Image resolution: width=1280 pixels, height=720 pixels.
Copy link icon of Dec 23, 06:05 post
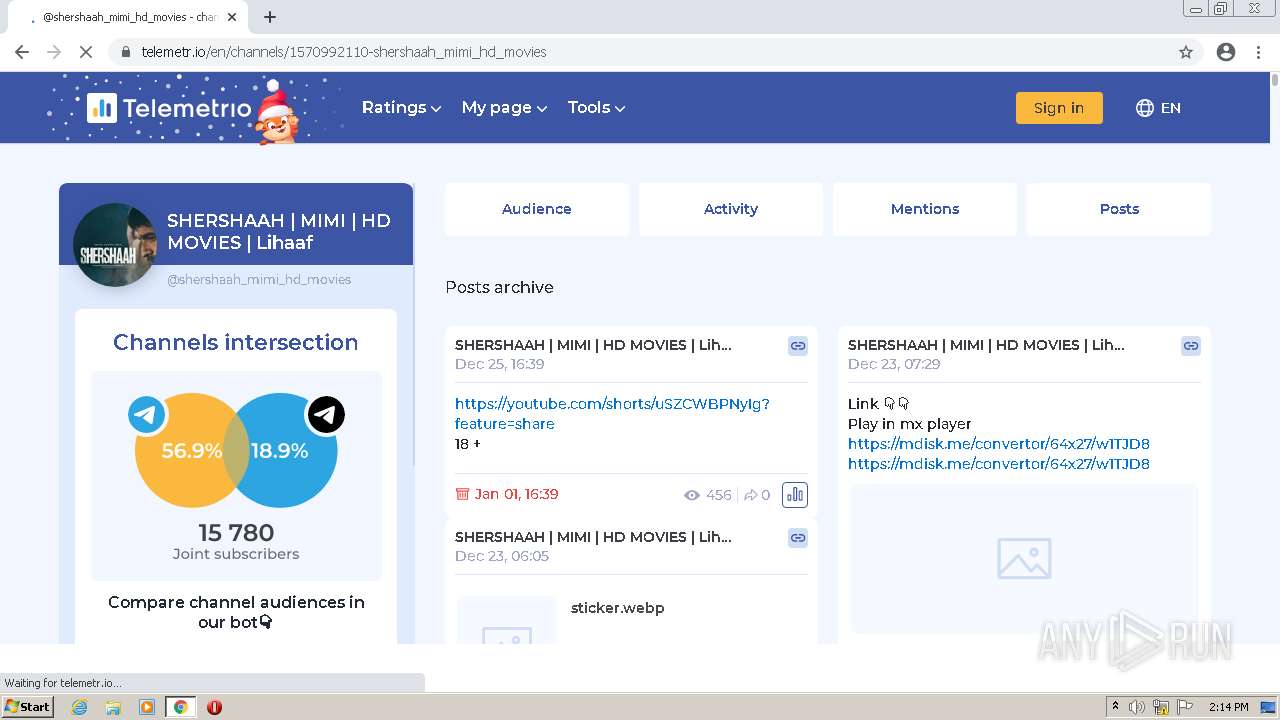coord(798,538)
